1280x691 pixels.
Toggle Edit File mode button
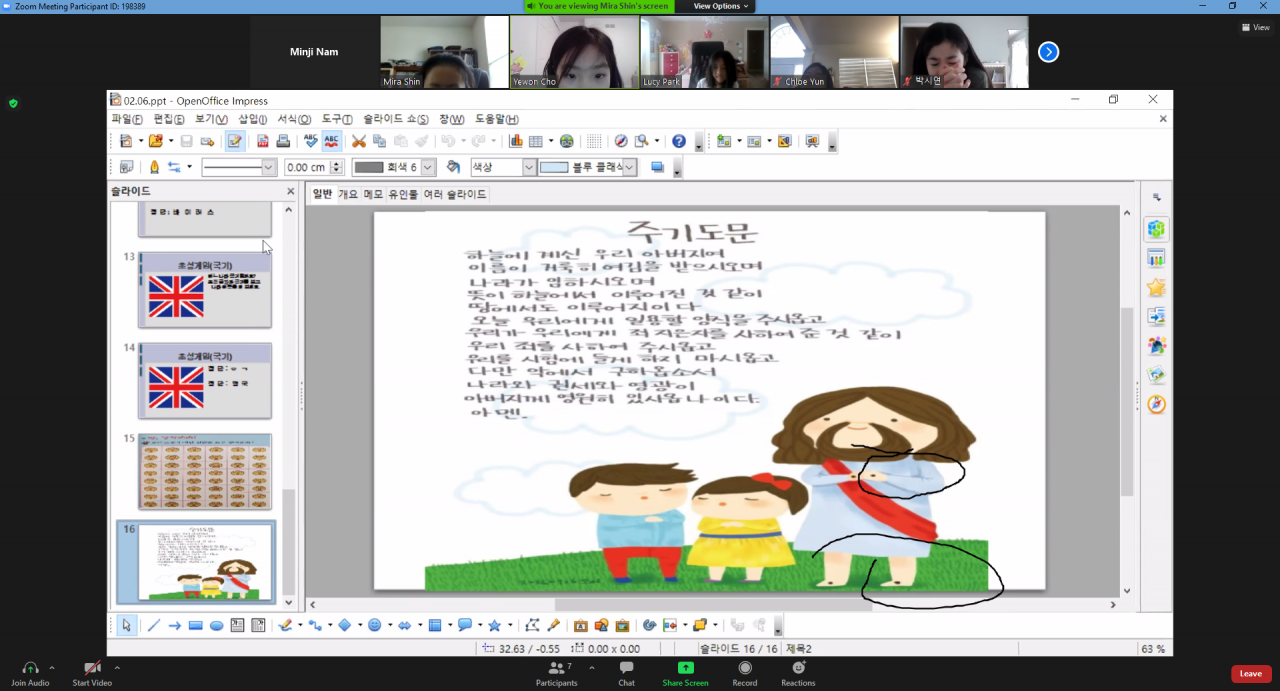(x=234, y=141)
